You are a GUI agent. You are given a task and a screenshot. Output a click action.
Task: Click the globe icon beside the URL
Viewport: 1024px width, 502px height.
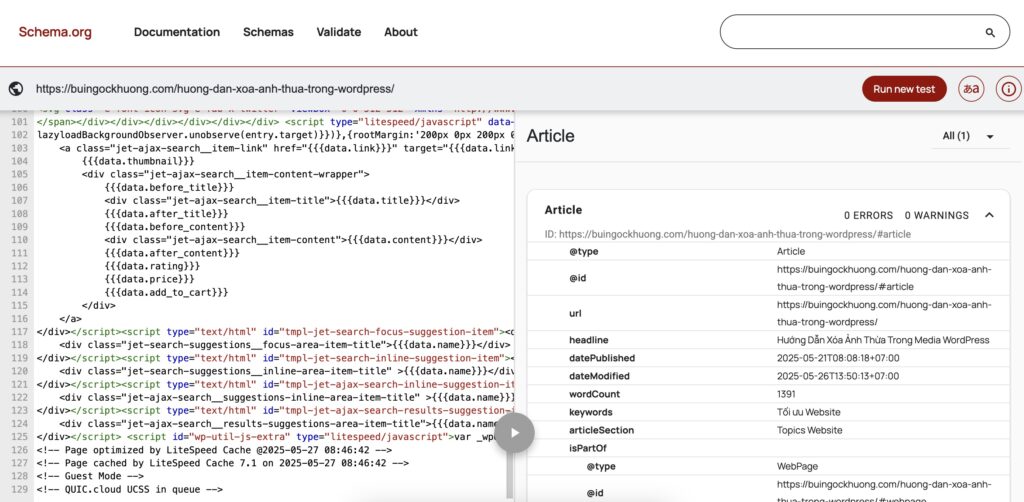(16, 89)
